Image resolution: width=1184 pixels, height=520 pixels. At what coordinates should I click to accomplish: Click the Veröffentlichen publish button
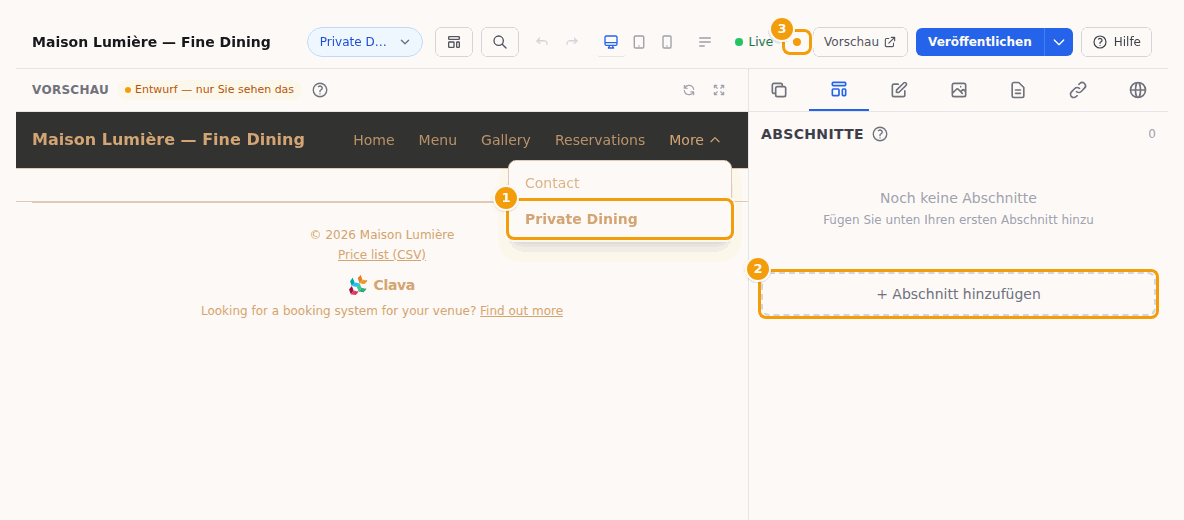[x=980, y=42]
